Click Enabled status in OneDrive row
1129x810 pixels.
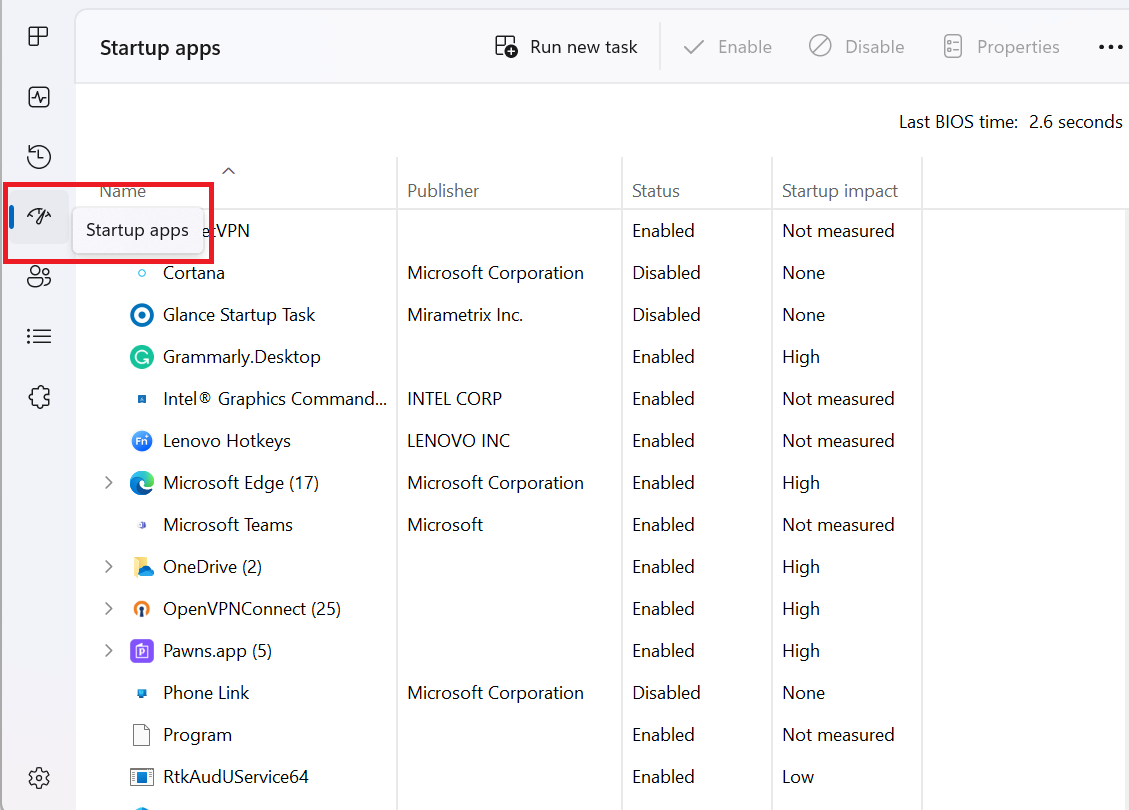[663, 567]
